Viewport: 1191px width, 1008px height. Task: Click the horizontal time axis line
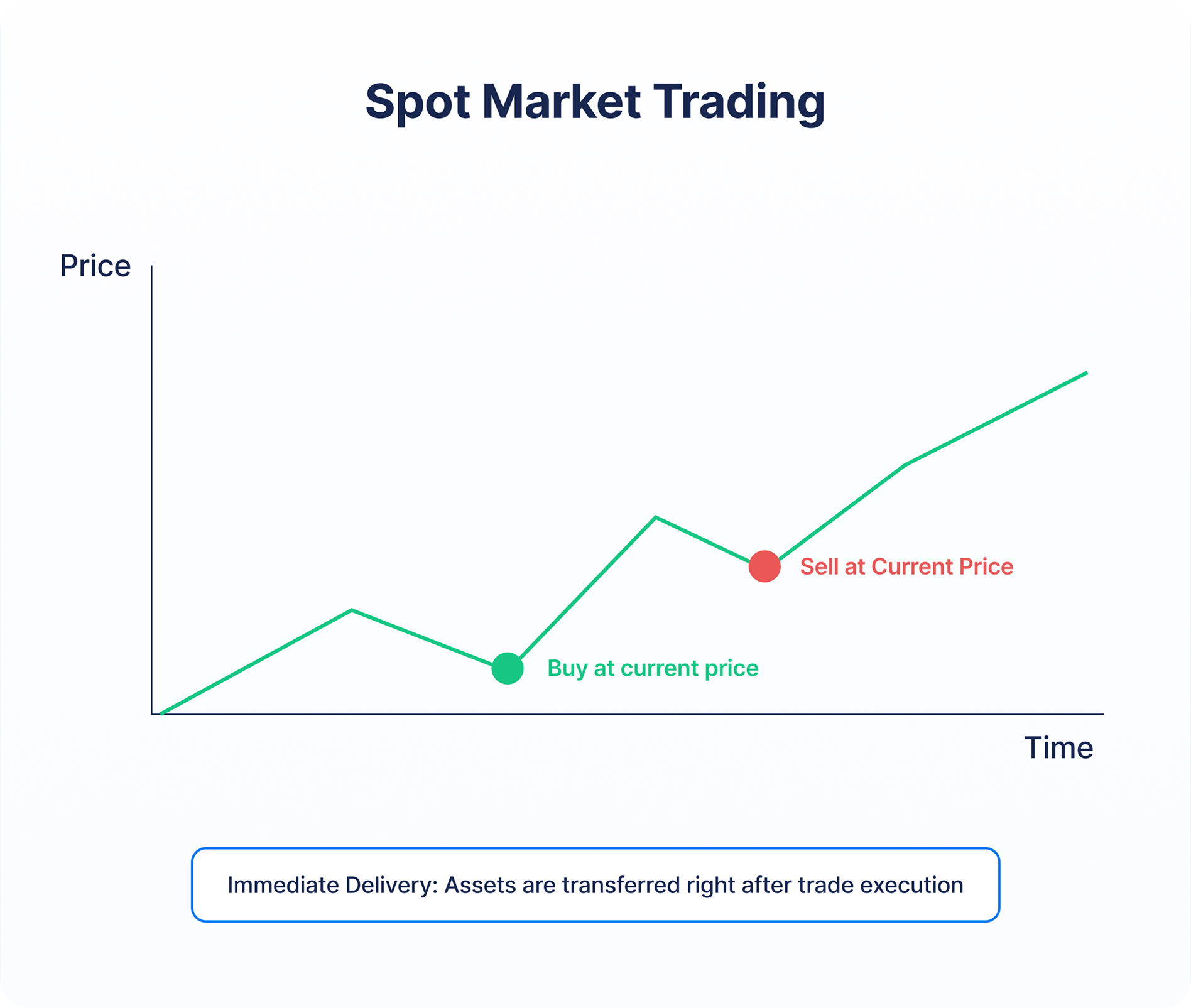[x=628, y=714]
